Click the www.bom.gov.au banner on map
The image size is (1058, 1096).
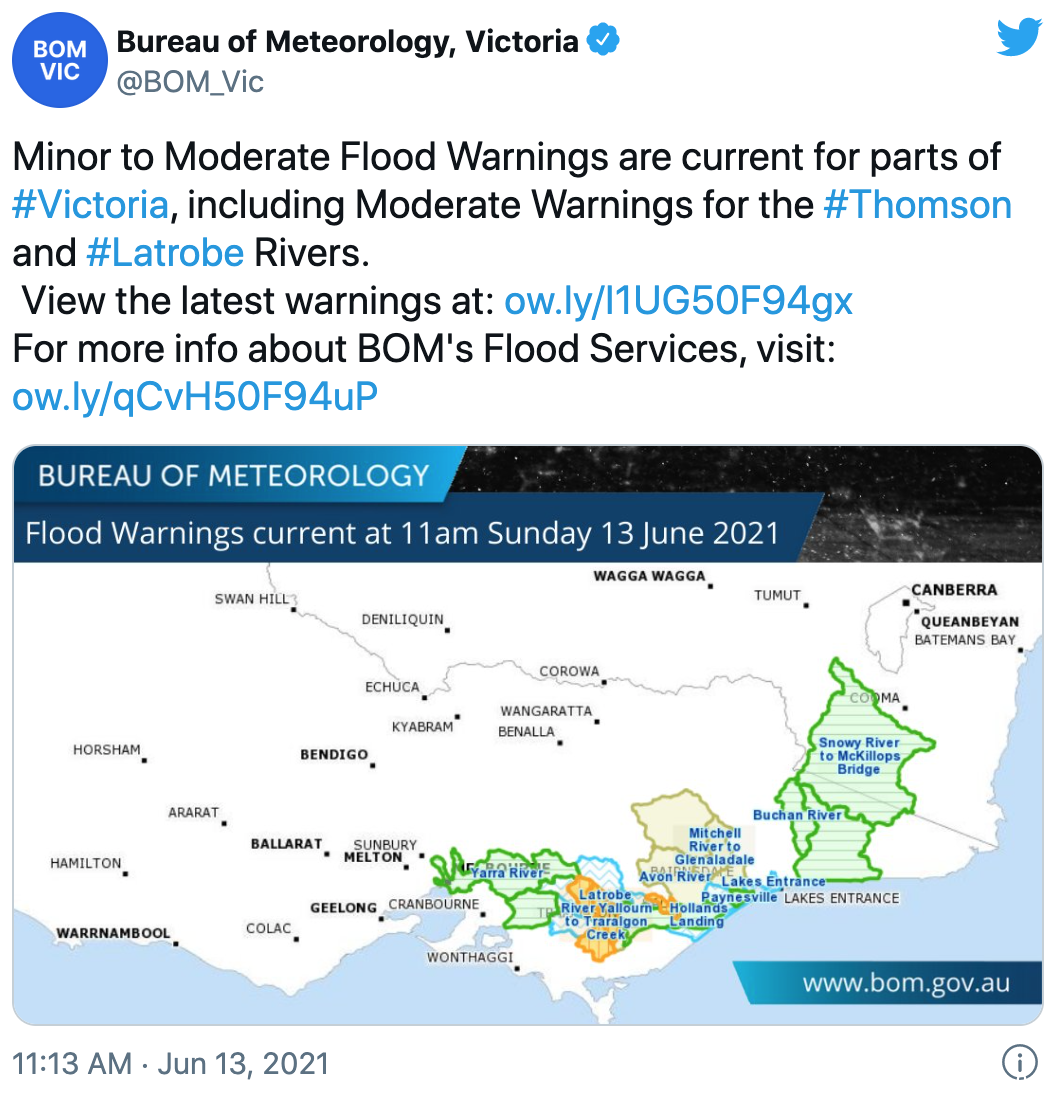(906, 983)
